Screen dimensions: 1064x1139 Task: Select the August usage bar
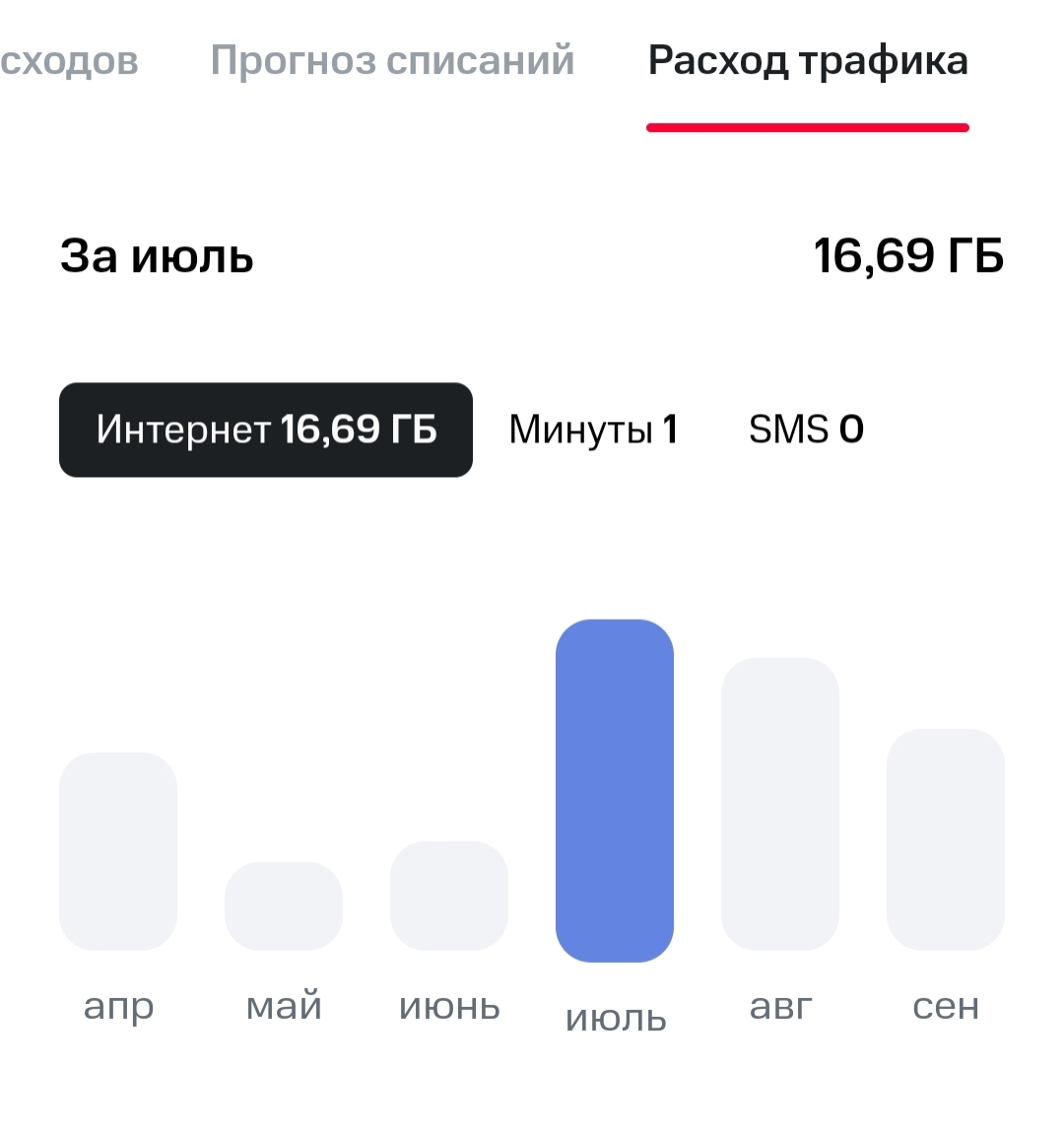[780, 804]
